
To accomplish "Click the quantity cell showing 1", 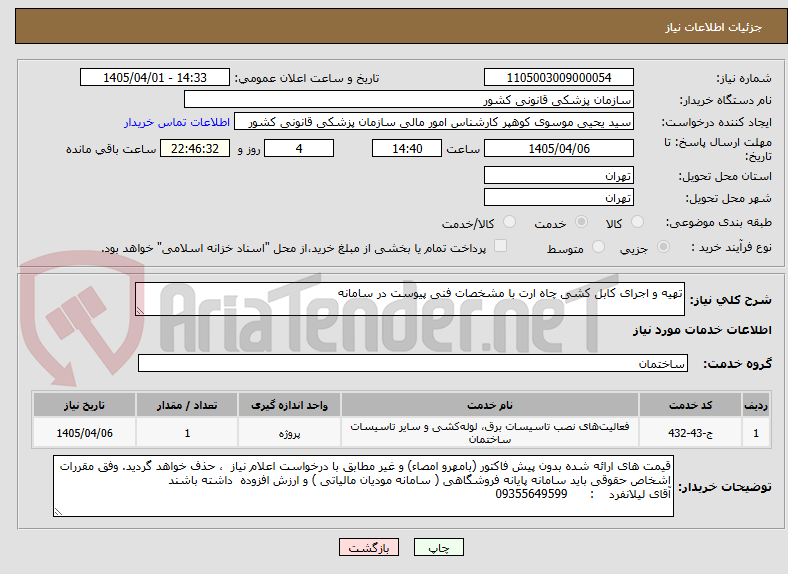I will coord(187,433).
